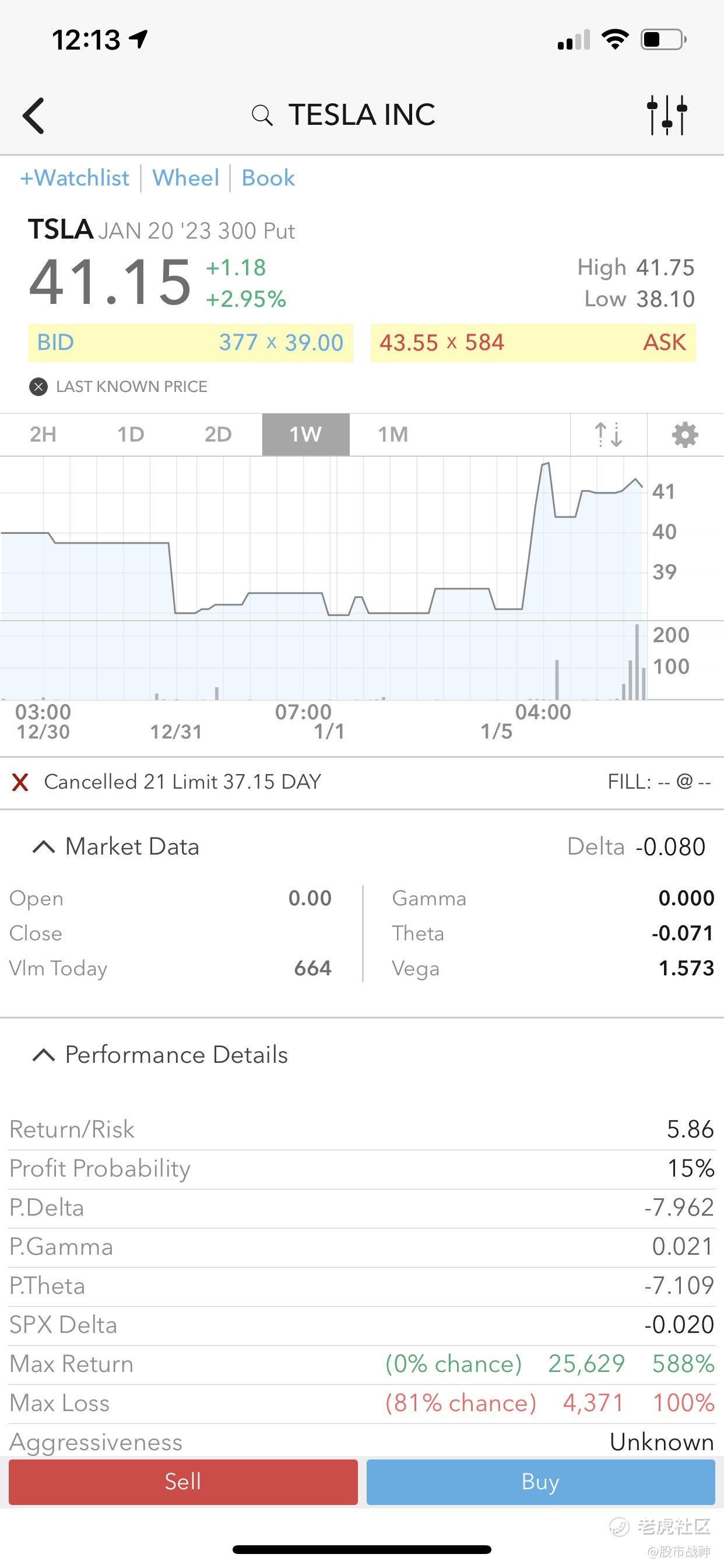Tap the status bar clock 12:13
Image resolution: width=724 pixels, height=1568 pixels.
point(86,40)
